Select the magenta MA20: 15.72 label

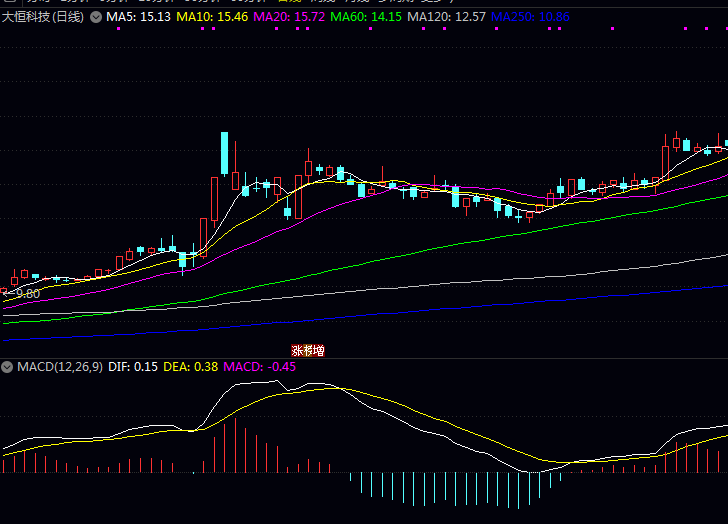coord(289,17)
